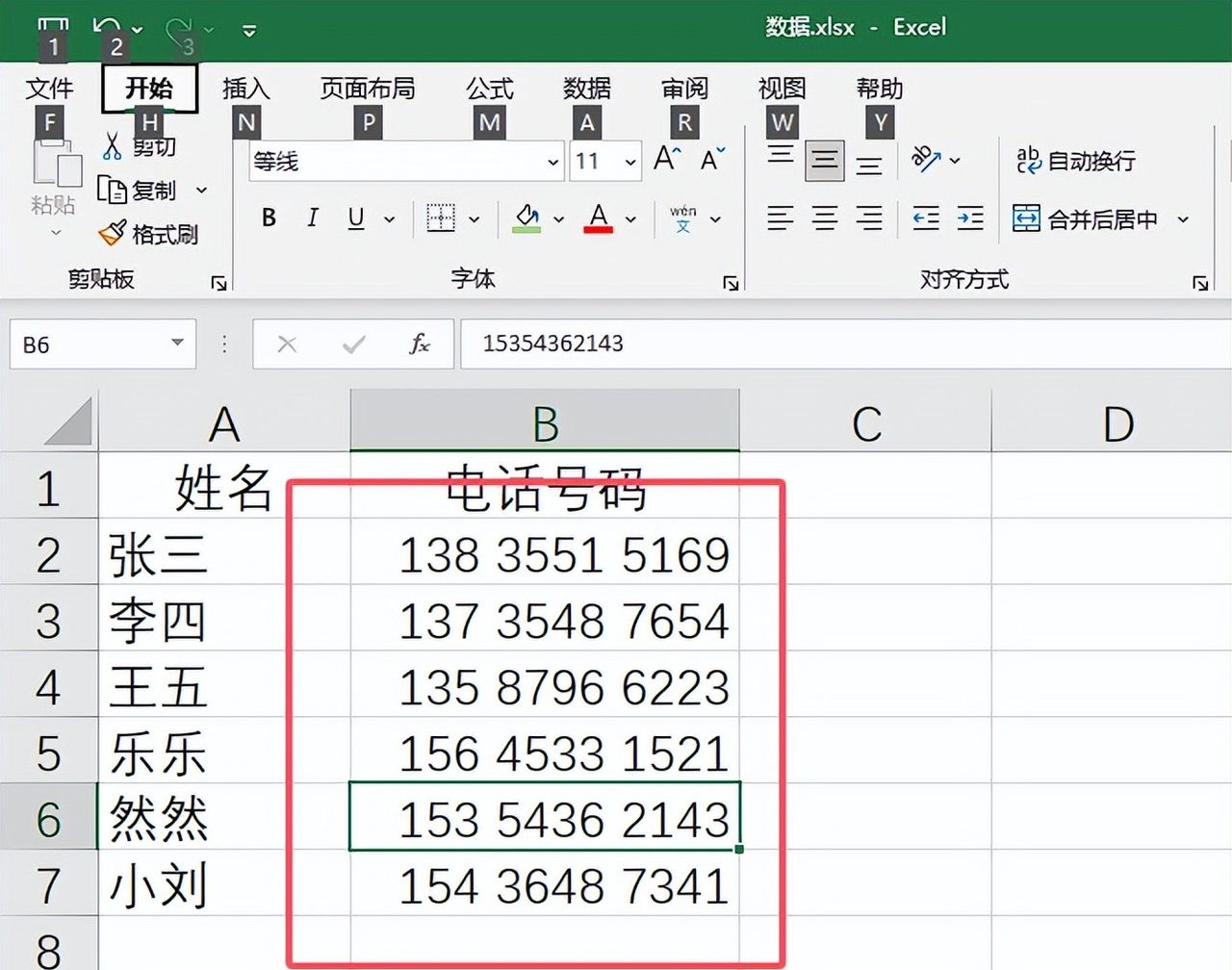Click 合并后居中 merge and center
This screenshot has width=1232, height=970.
pyautogui.click(x=1086, y=219)
